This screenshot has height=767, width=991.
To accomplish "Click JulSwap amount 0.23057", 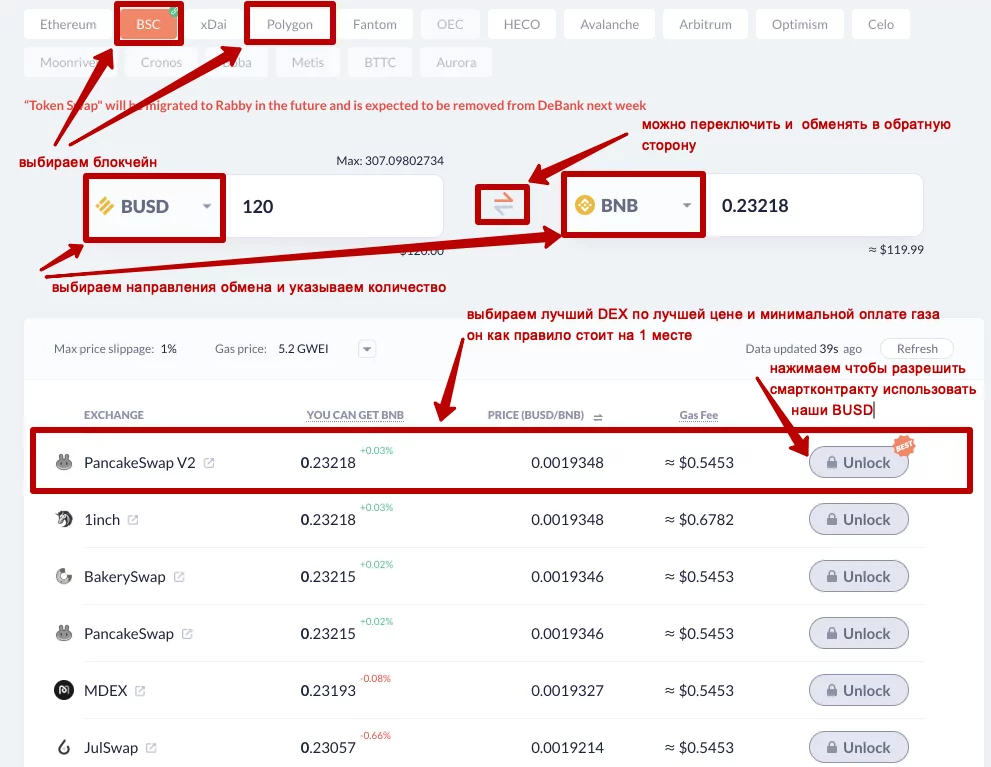I will 328,747.
